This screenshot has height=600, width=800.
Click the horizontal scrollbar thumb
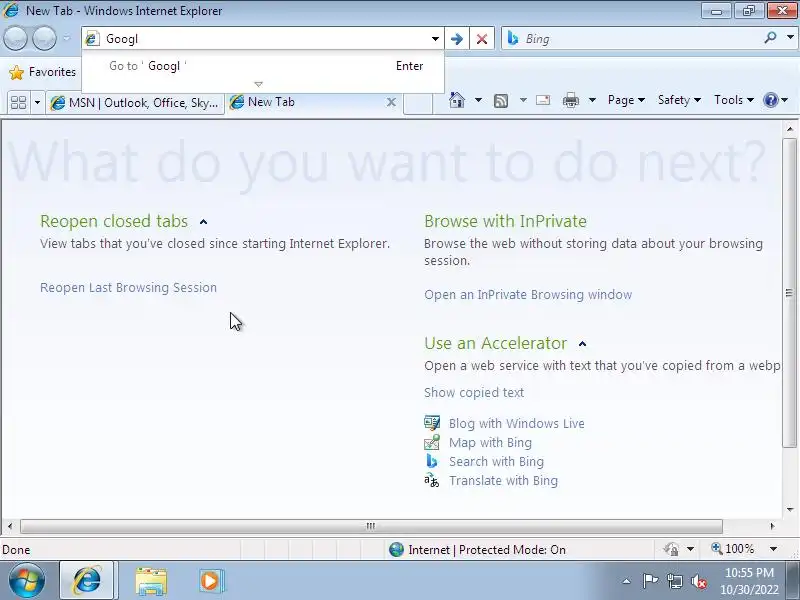pos(371,526)
